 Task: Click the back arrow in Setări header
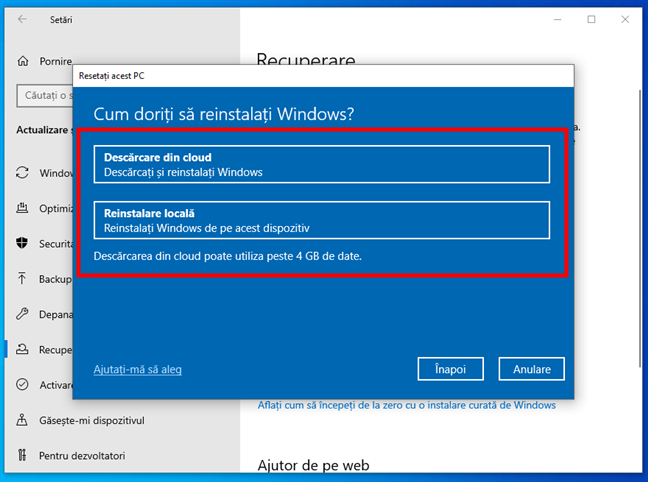[x=22, y=19]
